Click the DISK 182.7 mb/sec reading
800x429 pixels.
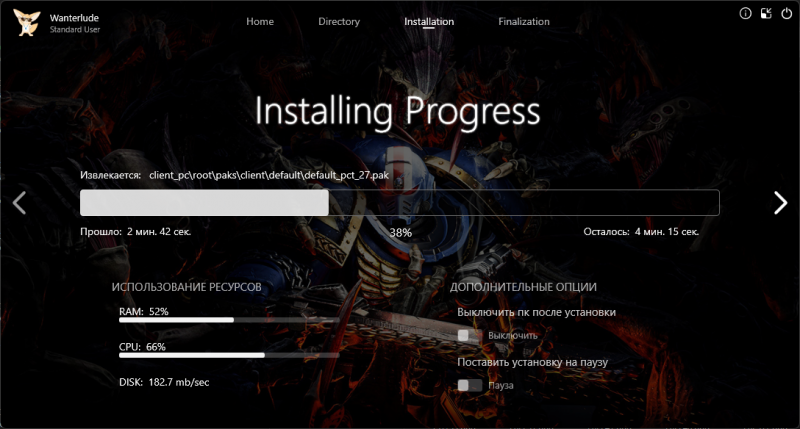pos(164,382)
